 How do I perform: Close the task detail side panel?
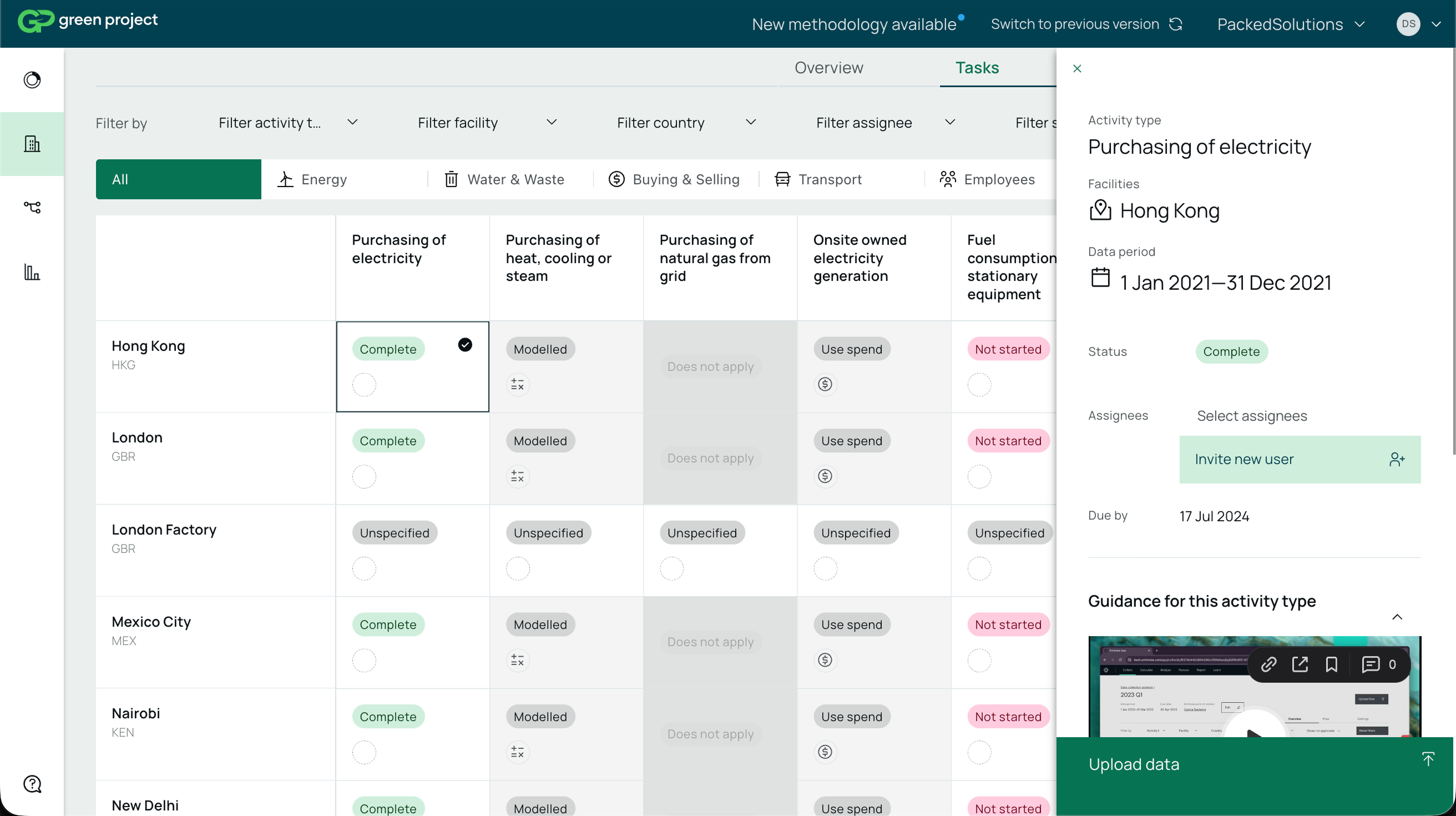pos(1076,68)
